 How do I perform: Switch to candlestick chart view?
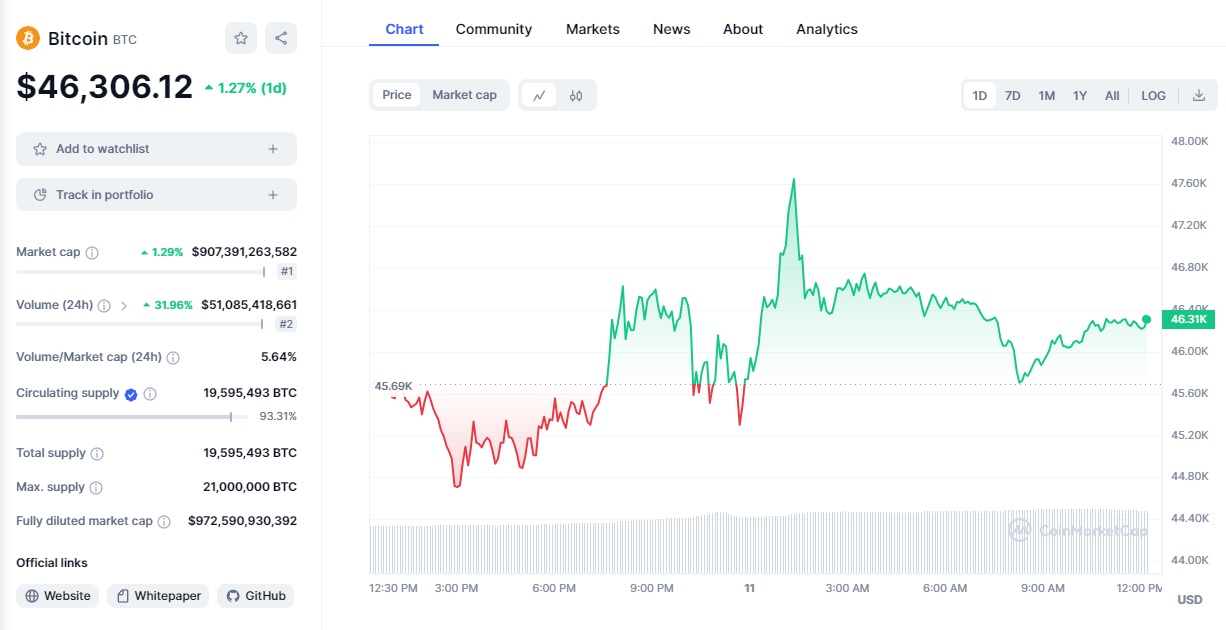(576, 95)
